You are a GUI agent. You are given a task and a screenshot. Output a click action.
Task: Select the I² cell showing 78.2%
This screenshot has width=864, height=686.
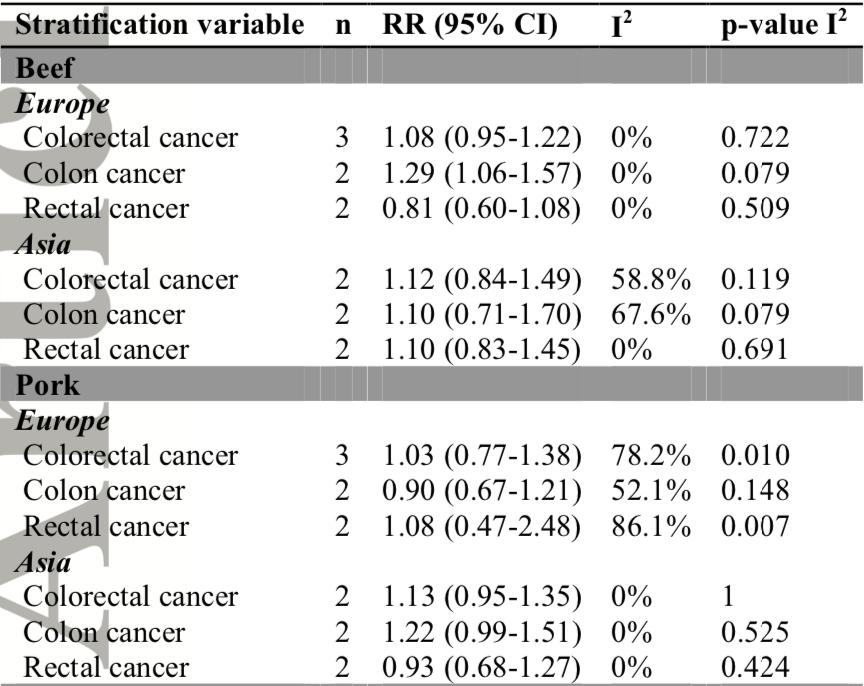[651, 456]
